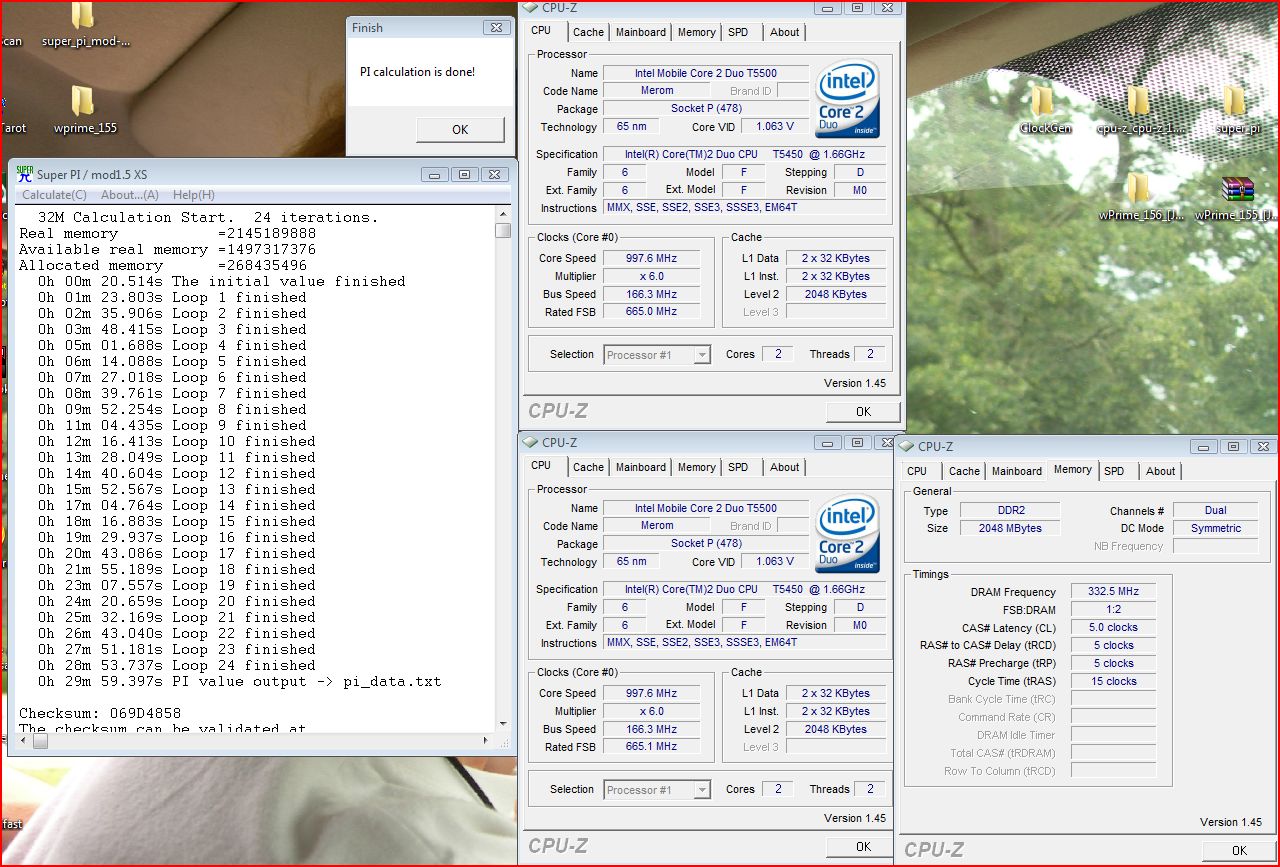The image size is (1280, 867).
Task: Select CPU tab in top CPU-Z window
Action: point(541,30)
